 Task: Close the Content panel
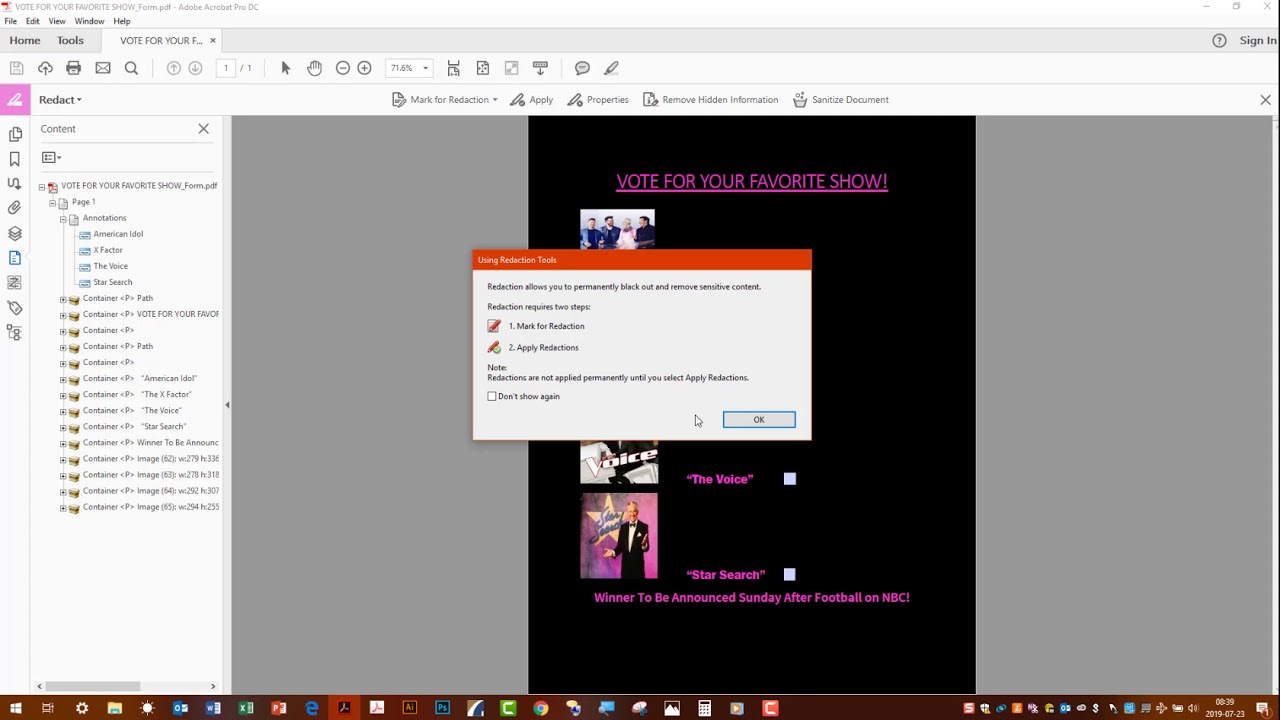coord(204,129)
